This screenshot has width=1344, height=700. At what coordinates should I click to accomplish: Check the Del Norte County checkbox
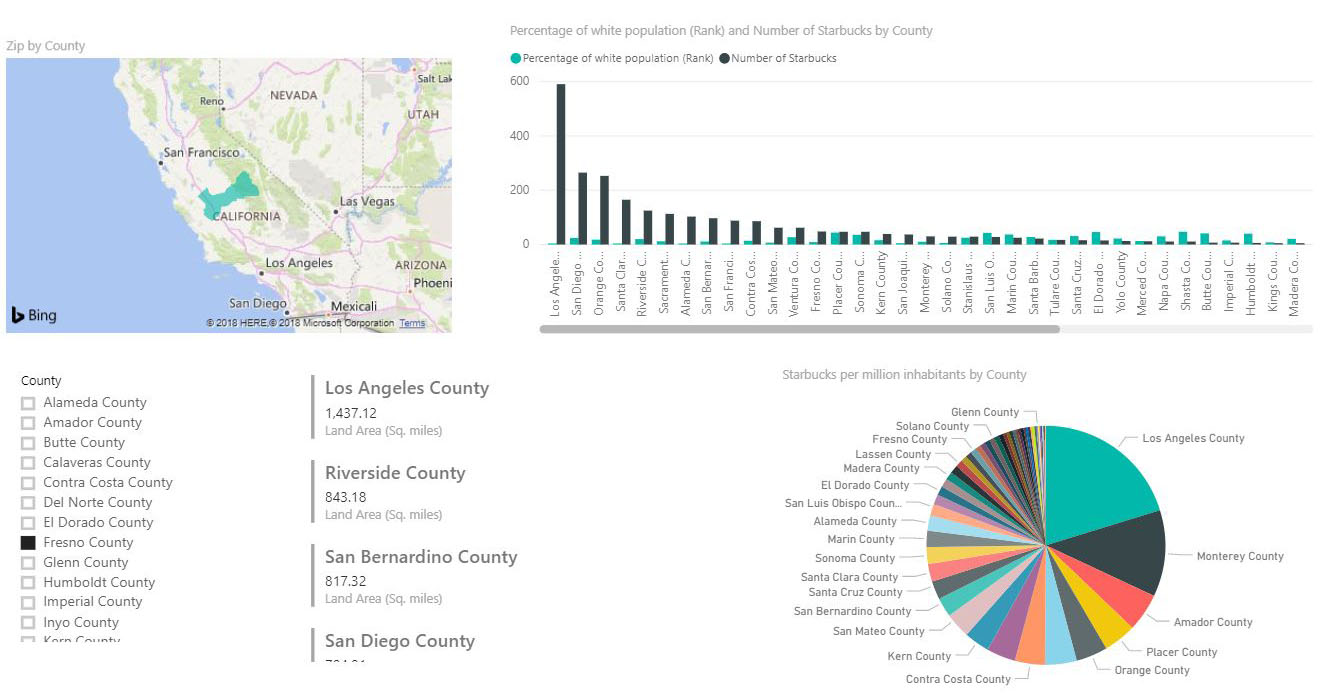point(28,503)
